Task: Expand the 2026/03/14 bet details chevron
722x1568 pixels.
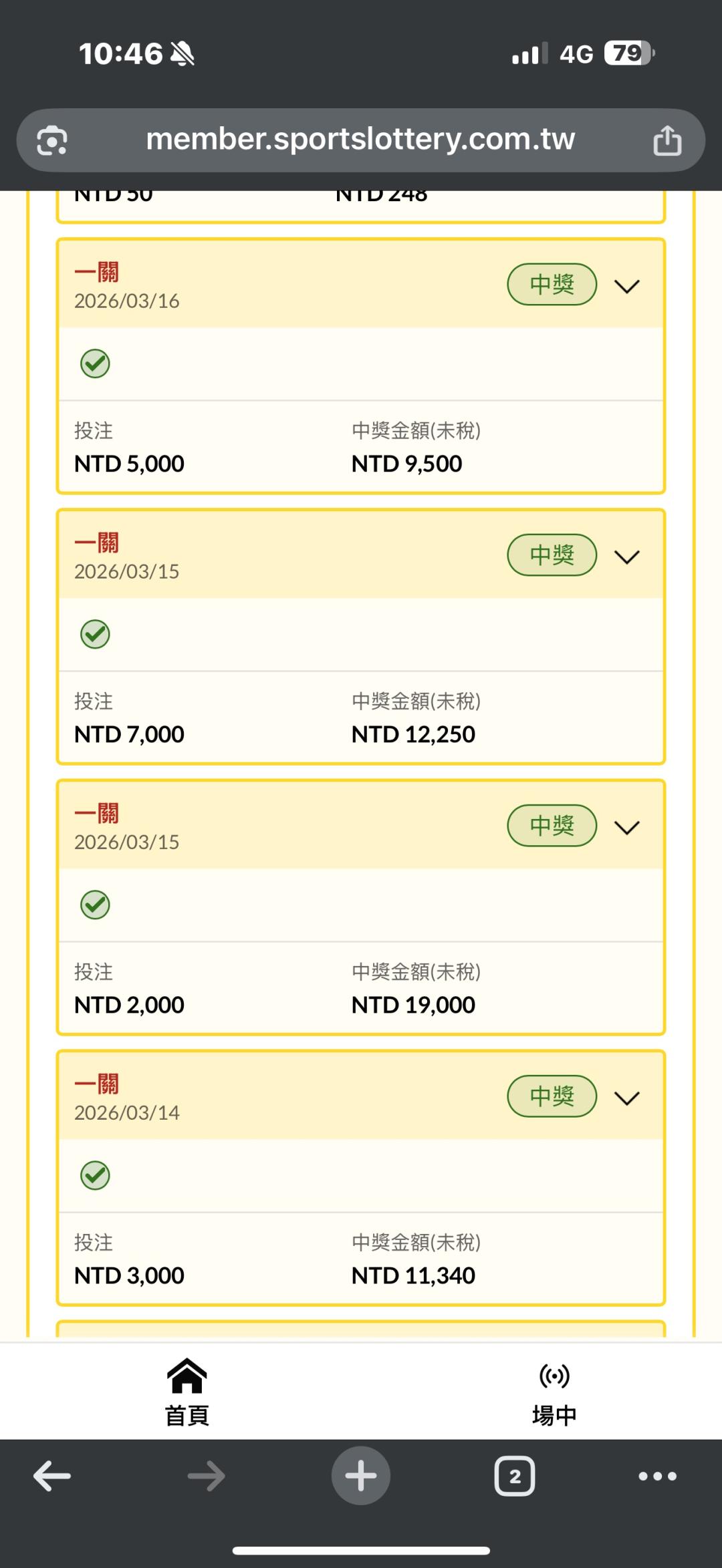Action: tap(626, 1098)
